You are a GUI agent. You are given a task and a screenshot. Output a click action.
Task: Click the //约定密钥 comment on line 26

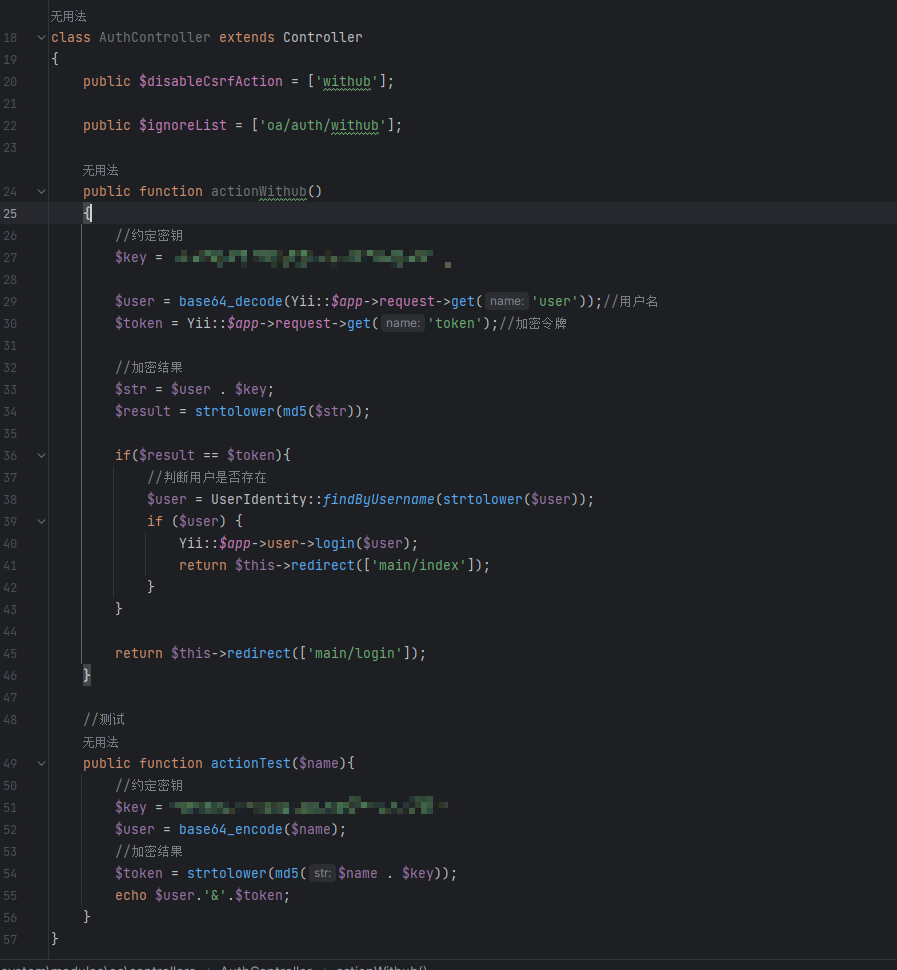pyautogui.click(x=149, y=236)
